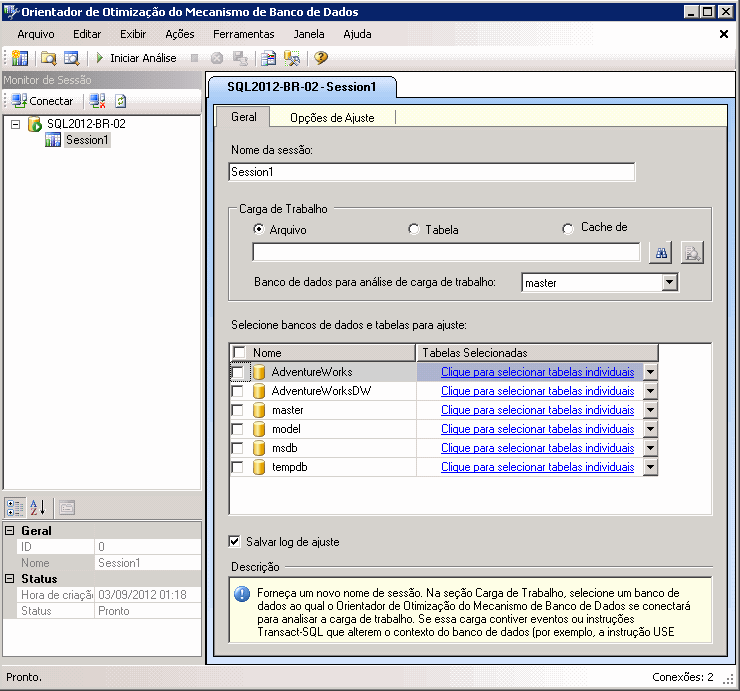Select the Tabela workload radio button
740x691 pixels.
click(x=414, y=230)
